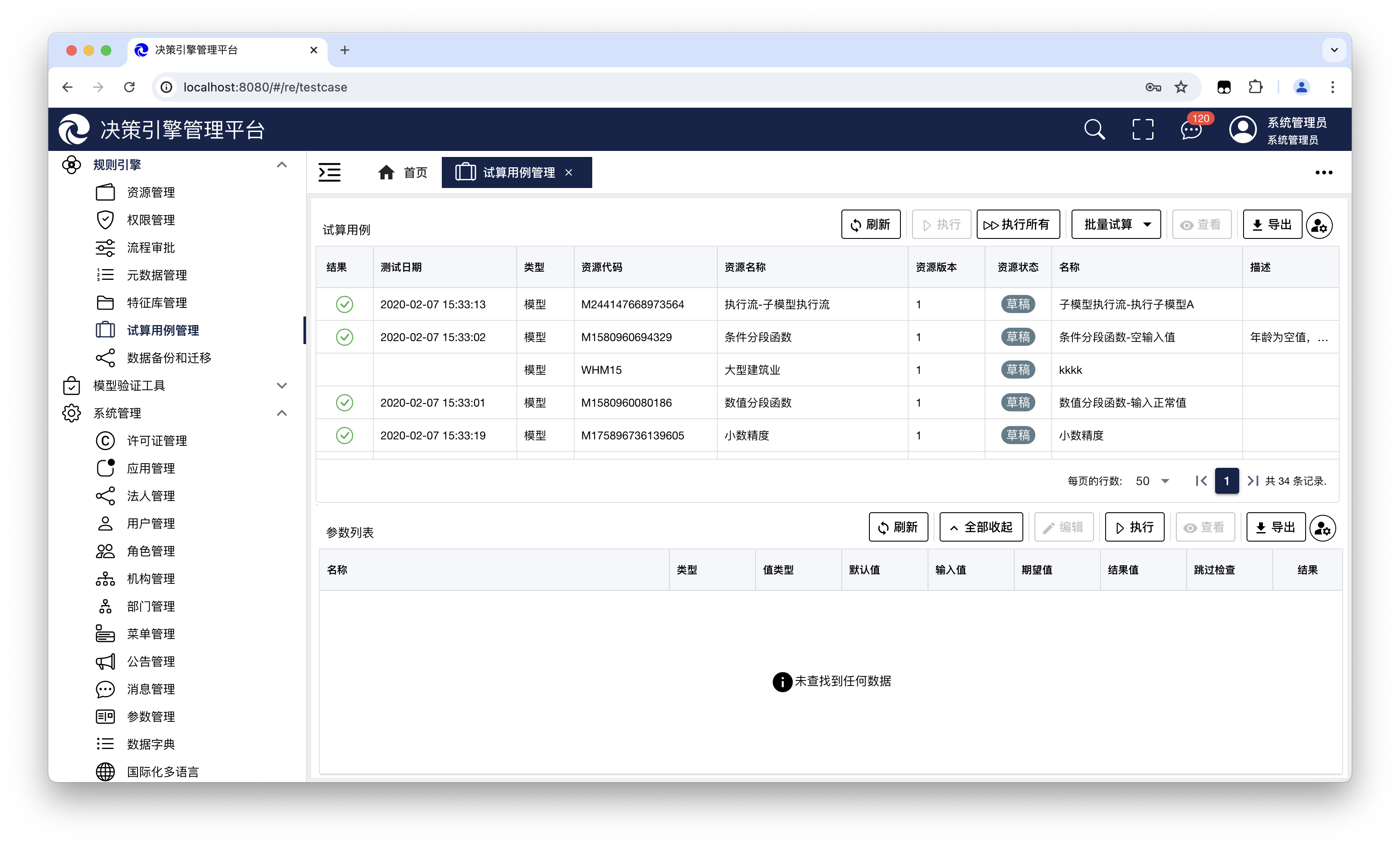
Task: Select the kkkk table row
Action: coord(1070,370)
